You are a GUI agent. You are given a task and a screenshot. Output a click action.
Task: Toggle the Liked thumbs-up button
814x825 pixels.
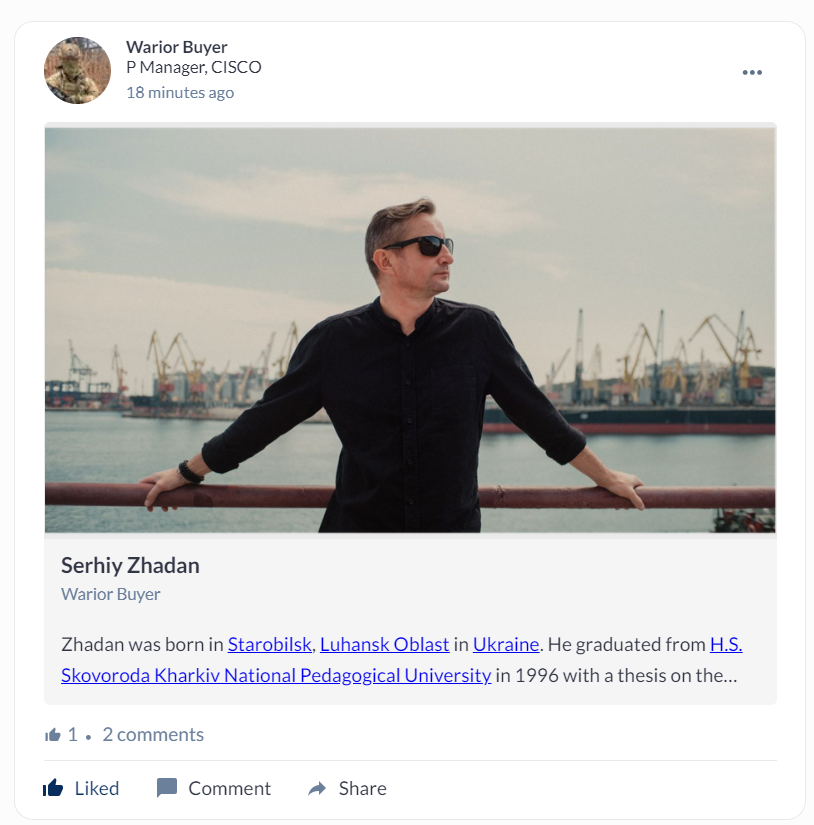[x=81, y=788]
